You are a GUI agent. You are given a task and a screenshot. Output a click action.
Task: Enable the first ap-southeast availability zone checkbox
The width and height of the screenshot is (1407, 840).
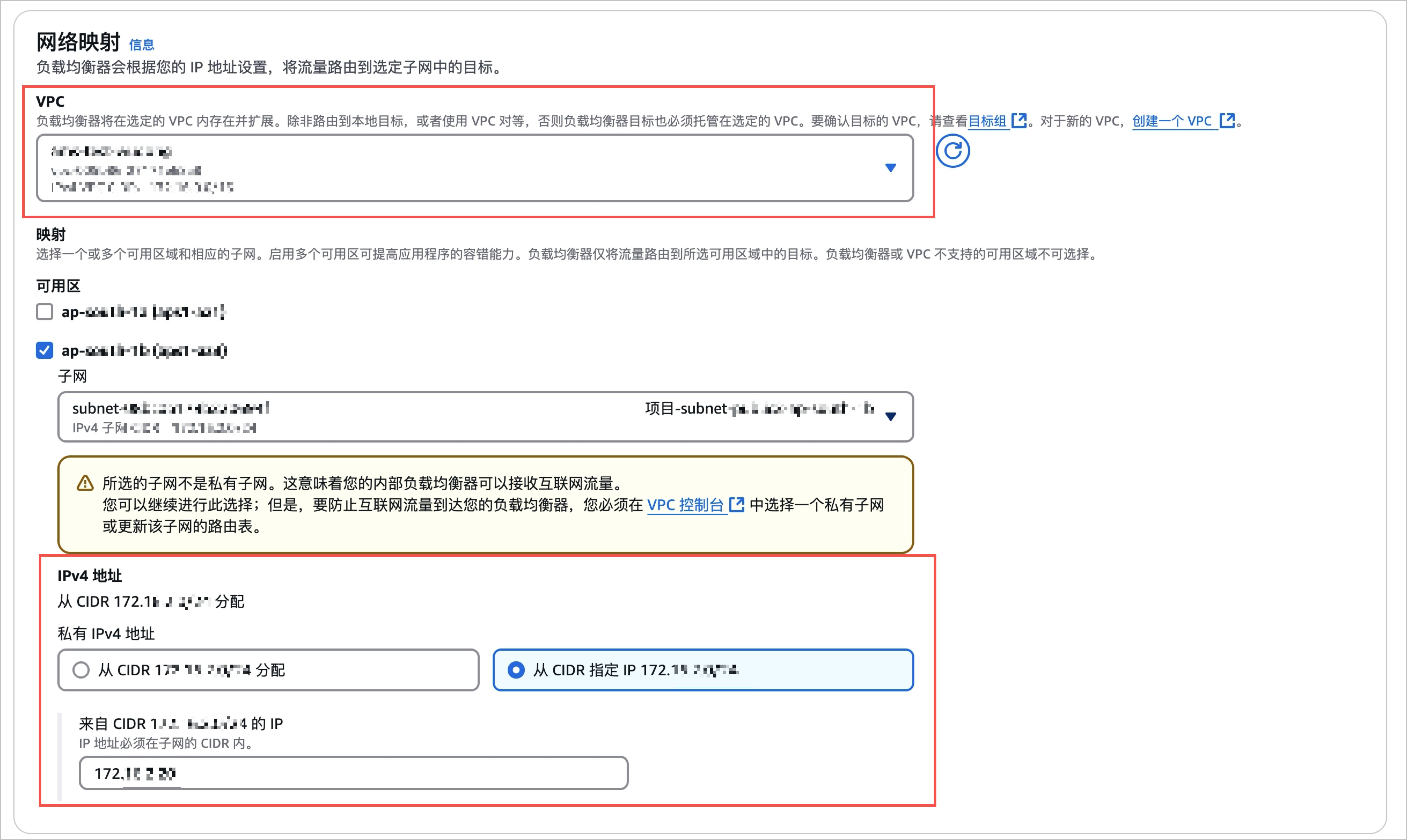[x=45, y=312]
